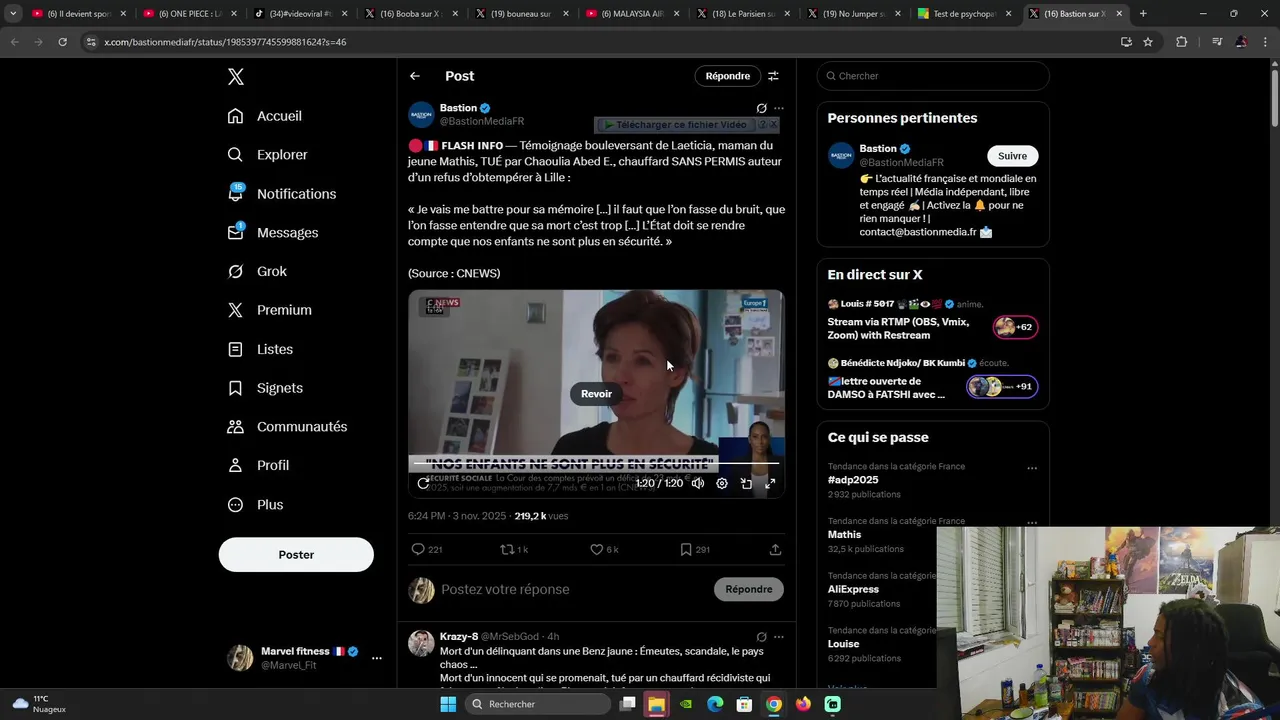The height and width of the screenshot is (720, 1280).
Task: Click Suivre next to Bastion
Action: (1012, 156)
